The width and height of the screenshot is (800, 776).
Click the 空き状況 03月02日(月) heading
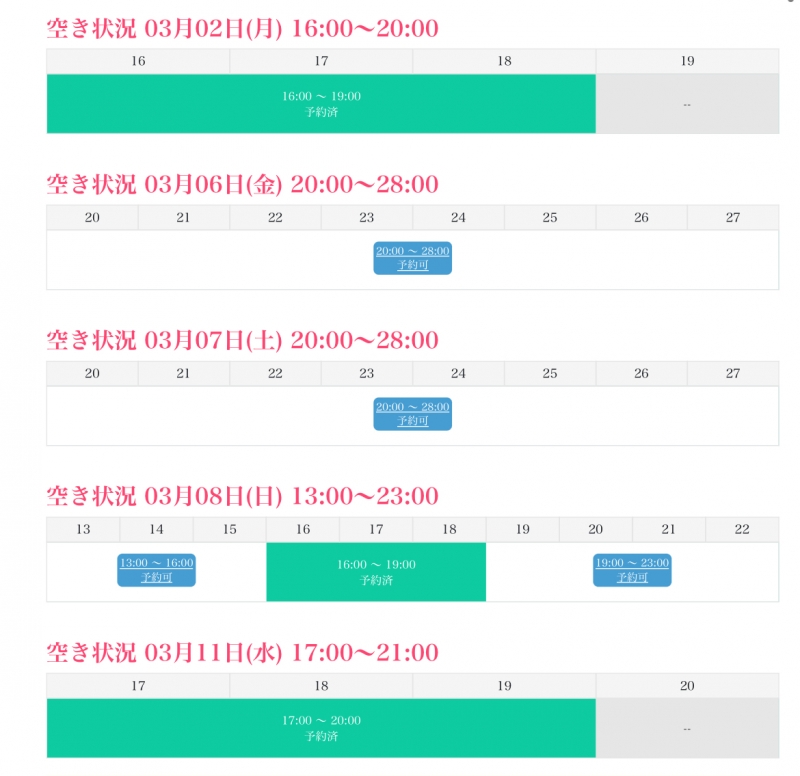243,28
